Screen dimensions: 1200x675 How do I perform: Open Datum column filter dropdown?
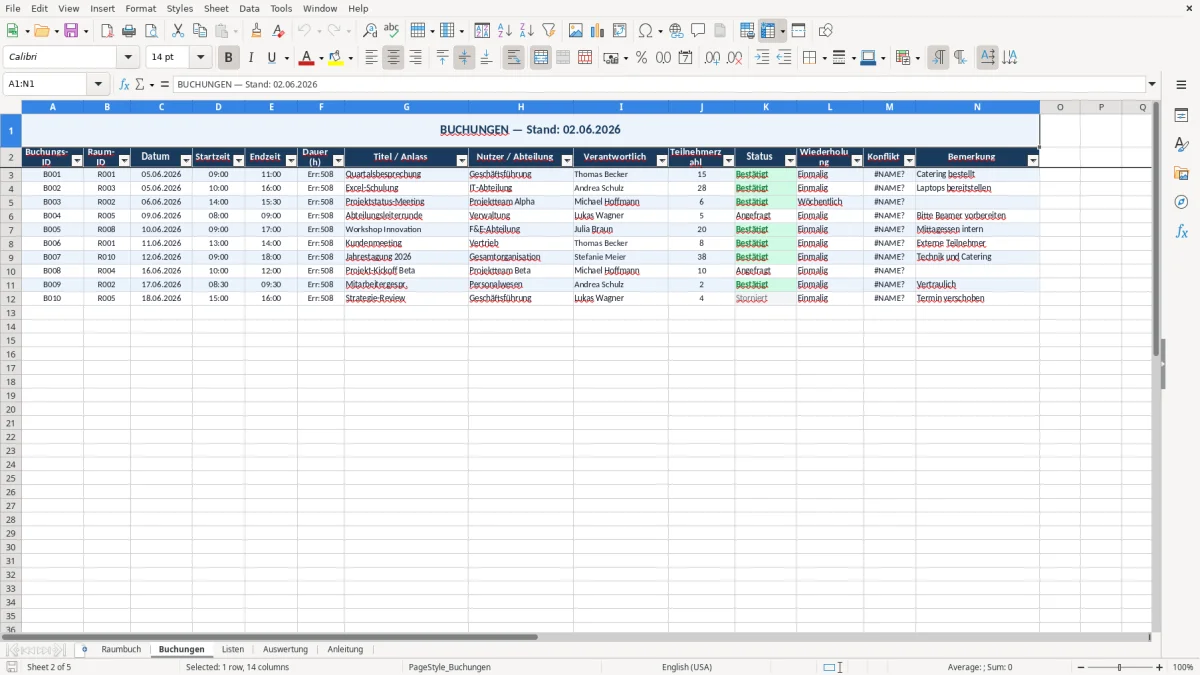tap(186, 161)
